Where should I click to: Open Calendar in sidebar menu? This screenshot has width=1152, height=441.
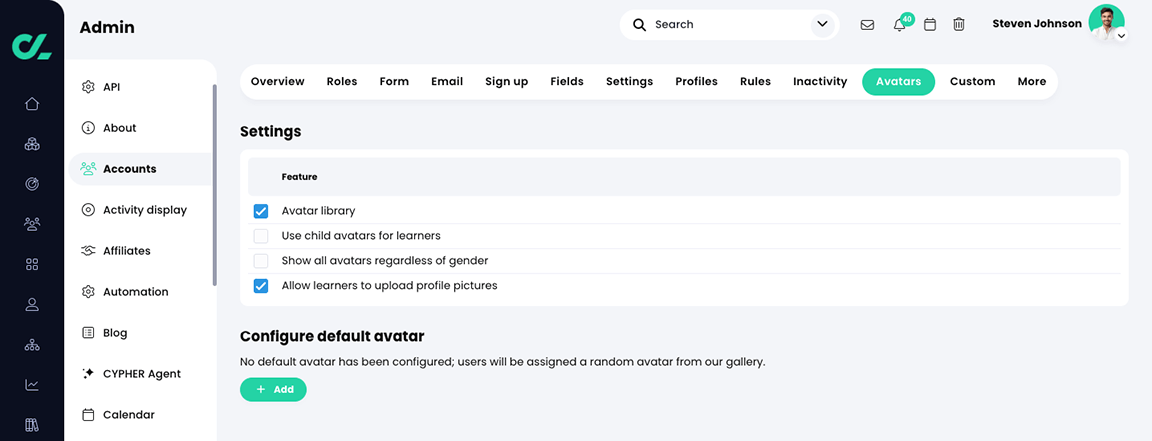click(x=129, y=415)
